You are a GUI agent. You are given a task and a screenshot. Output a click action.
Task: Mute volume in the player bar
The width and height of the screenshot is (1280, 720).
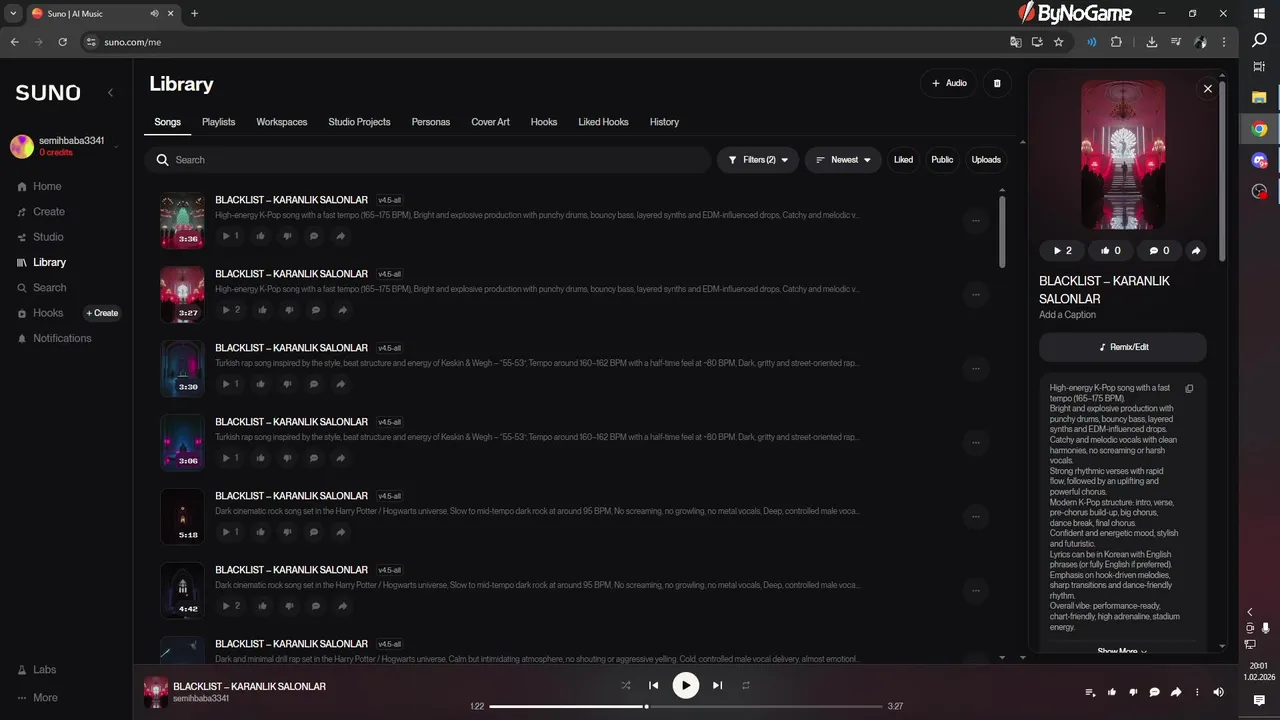[1218, 692]
